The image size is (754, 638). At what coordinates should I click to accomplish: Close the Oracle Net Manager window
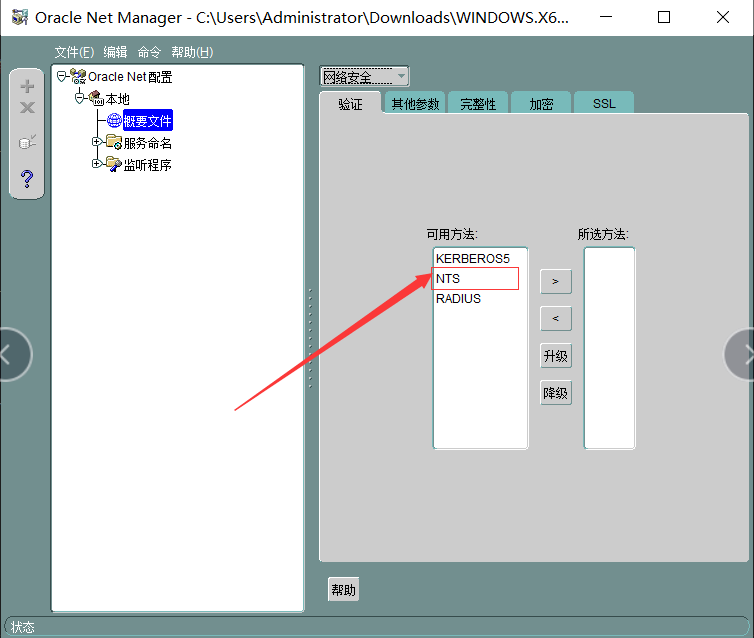click(723, 17)
